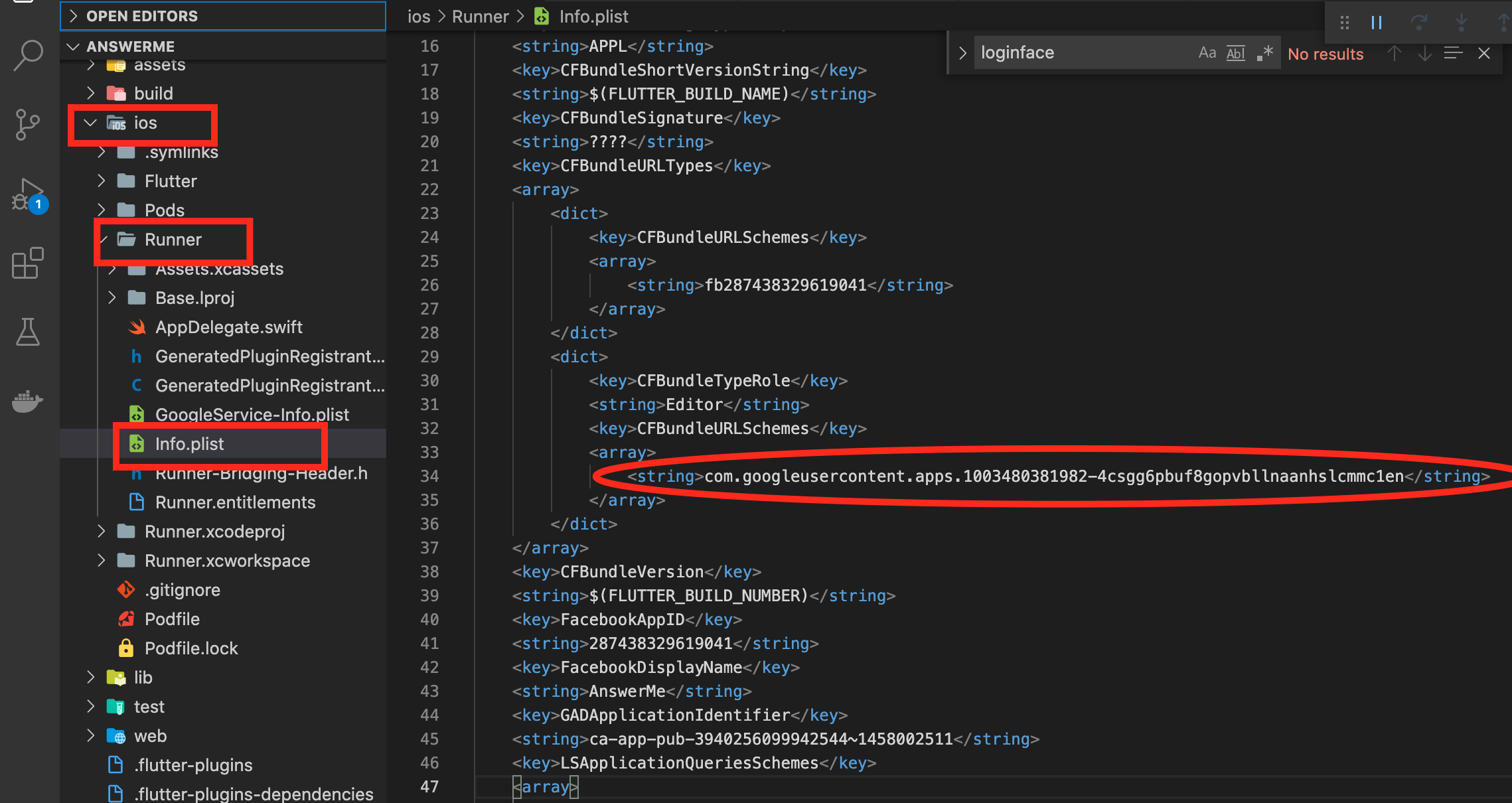Image resolution: width=1512 pixels, height=803 pixels.
Task: Expand the OPEN EDITORS section
Action: (x=223, y=16)
